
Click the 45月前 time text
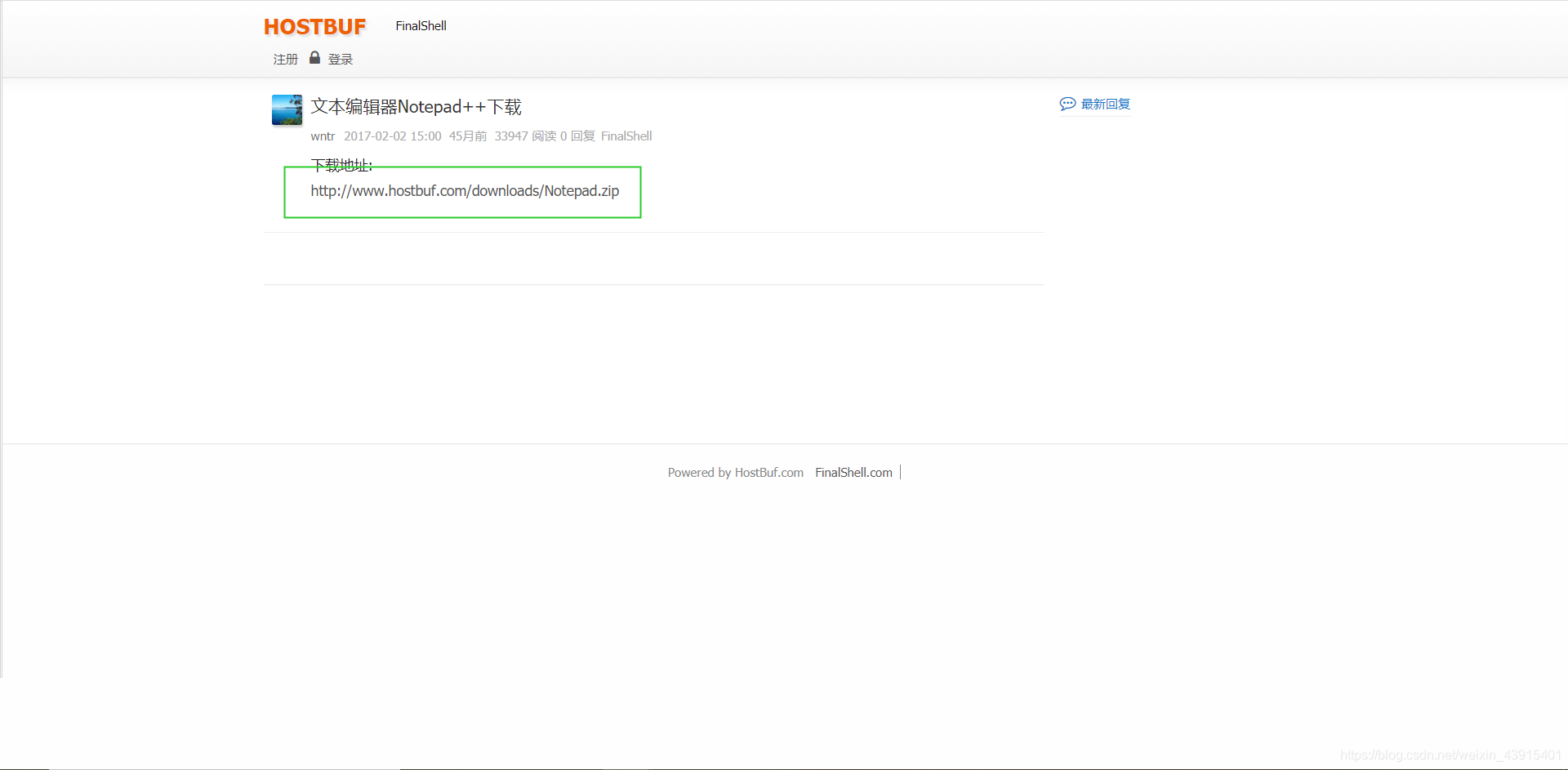click(468, 136)
